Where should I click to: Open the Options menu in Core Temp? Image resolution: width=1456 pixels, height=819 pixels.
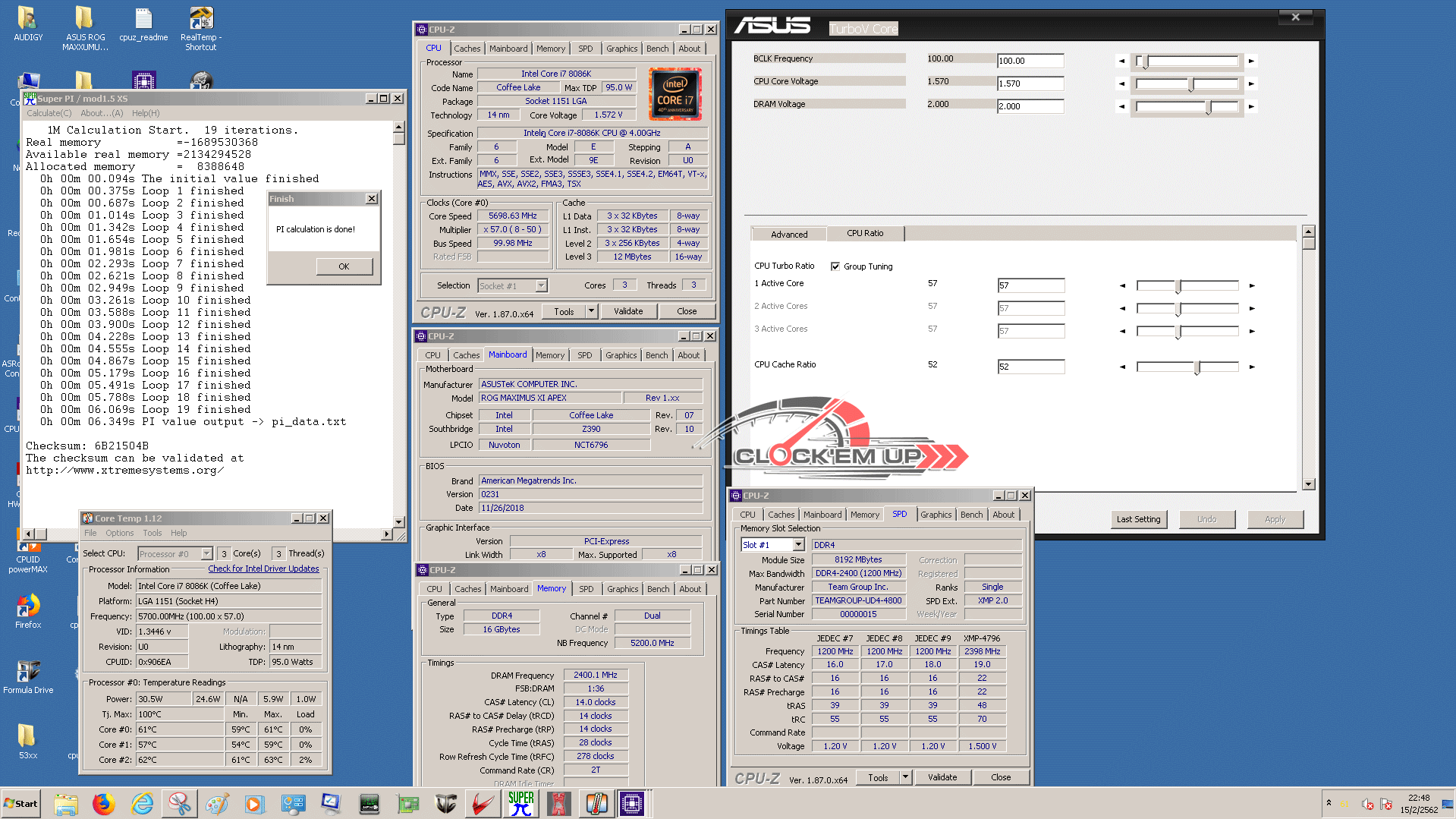[119, 533]
